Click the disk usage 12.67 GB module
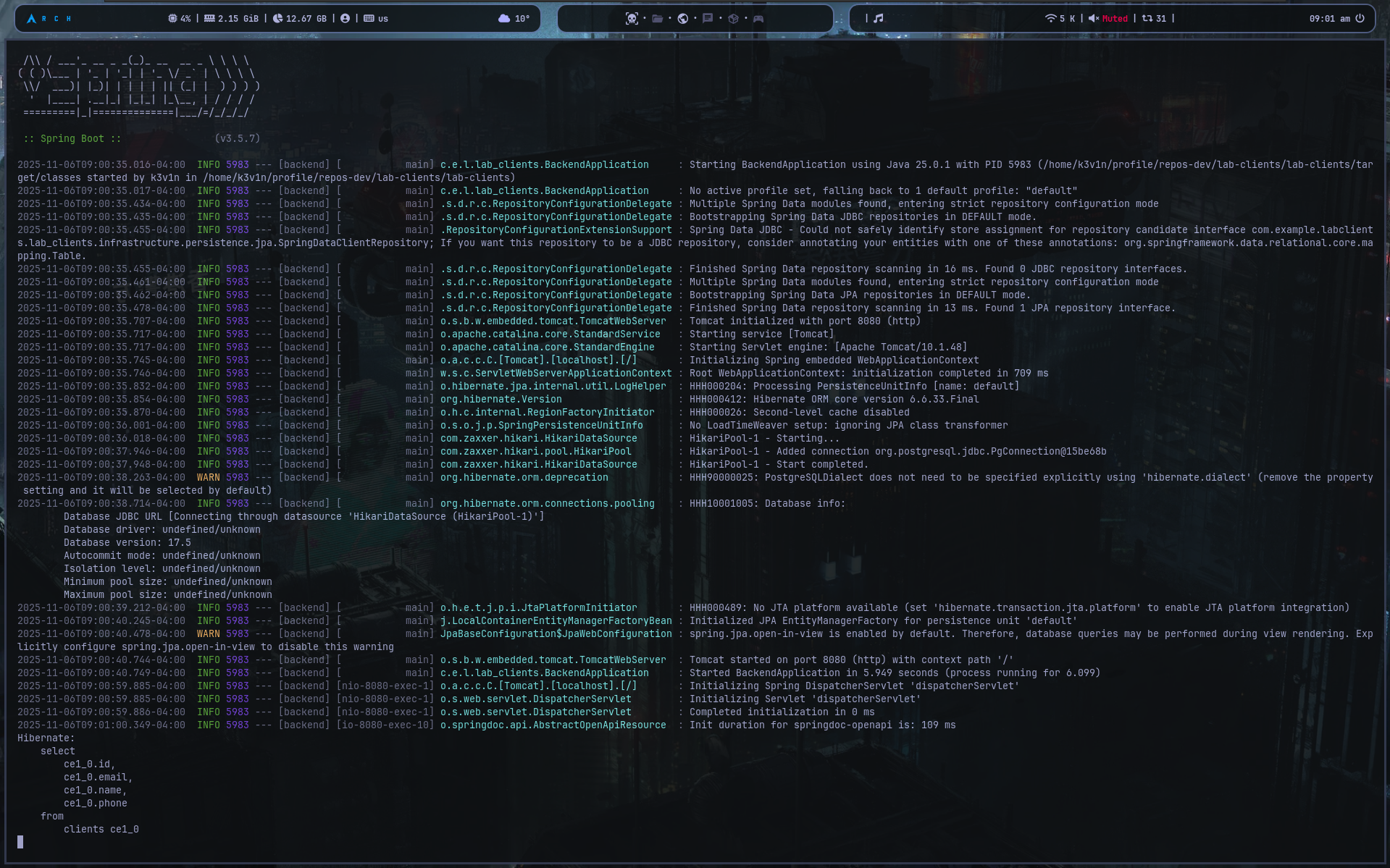The width and height of the screenshot is (1390, 868). (x=299, y=19)
